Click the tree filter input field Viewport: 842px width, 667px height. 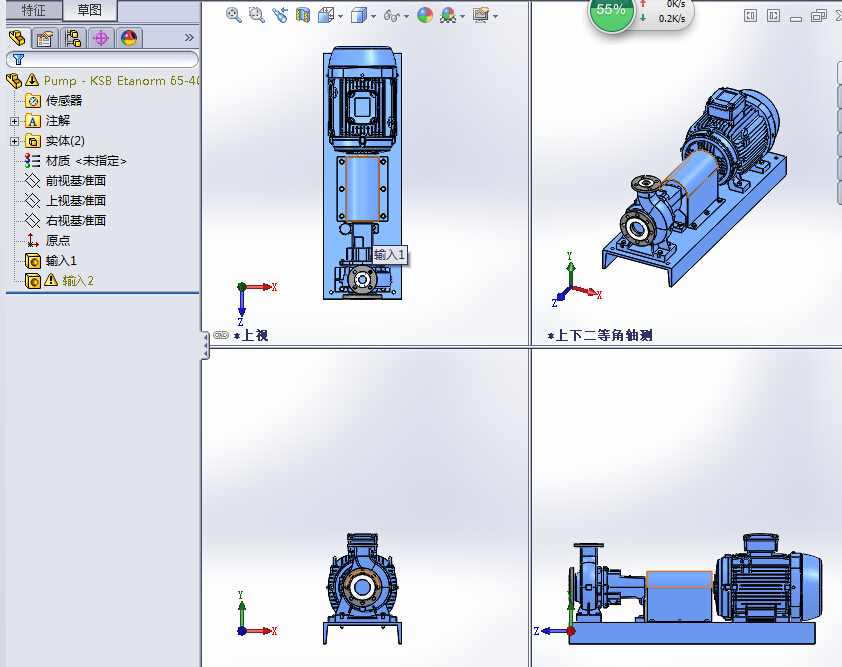[102, 59]
